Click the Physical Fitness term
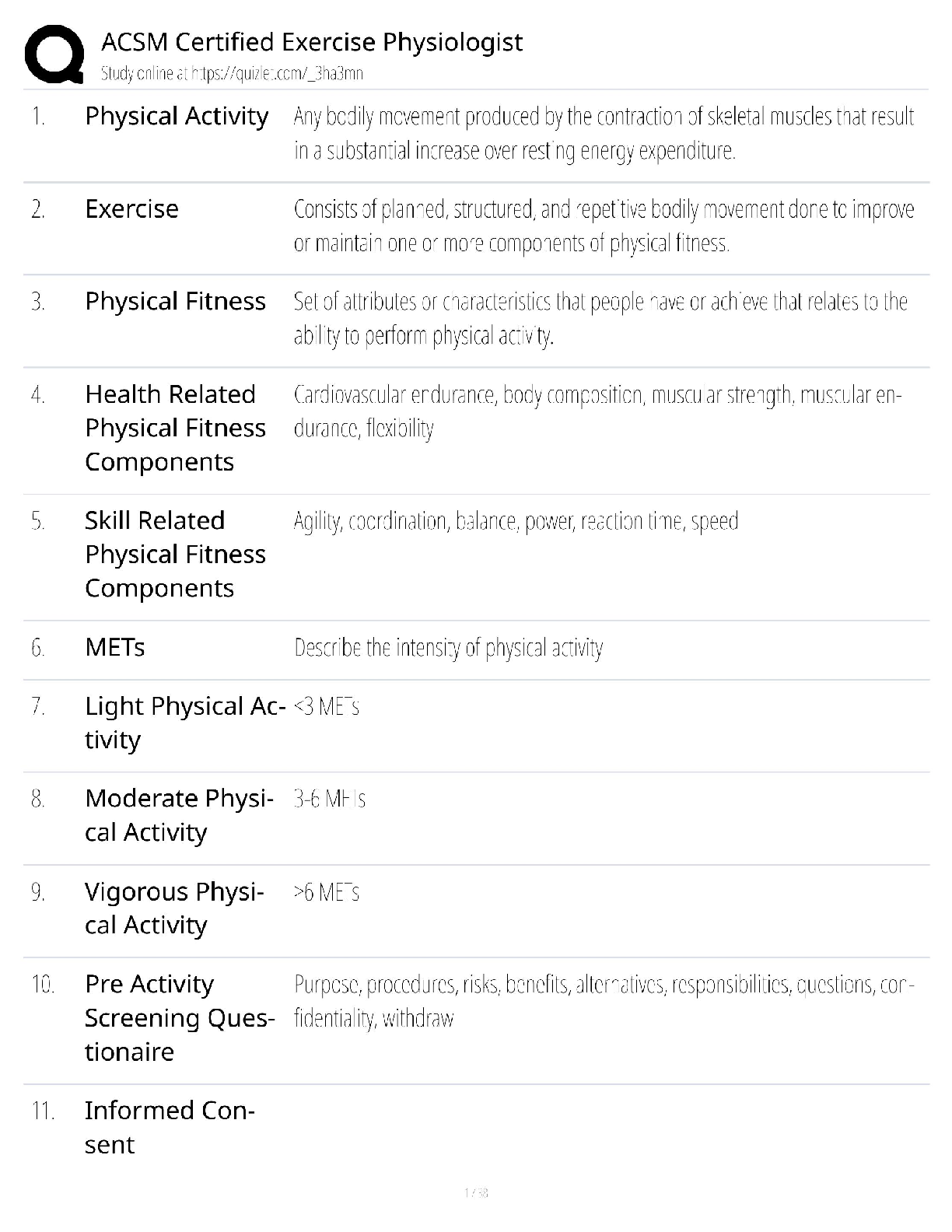Viewport: 952px width, 1232px height. point(175,301)
